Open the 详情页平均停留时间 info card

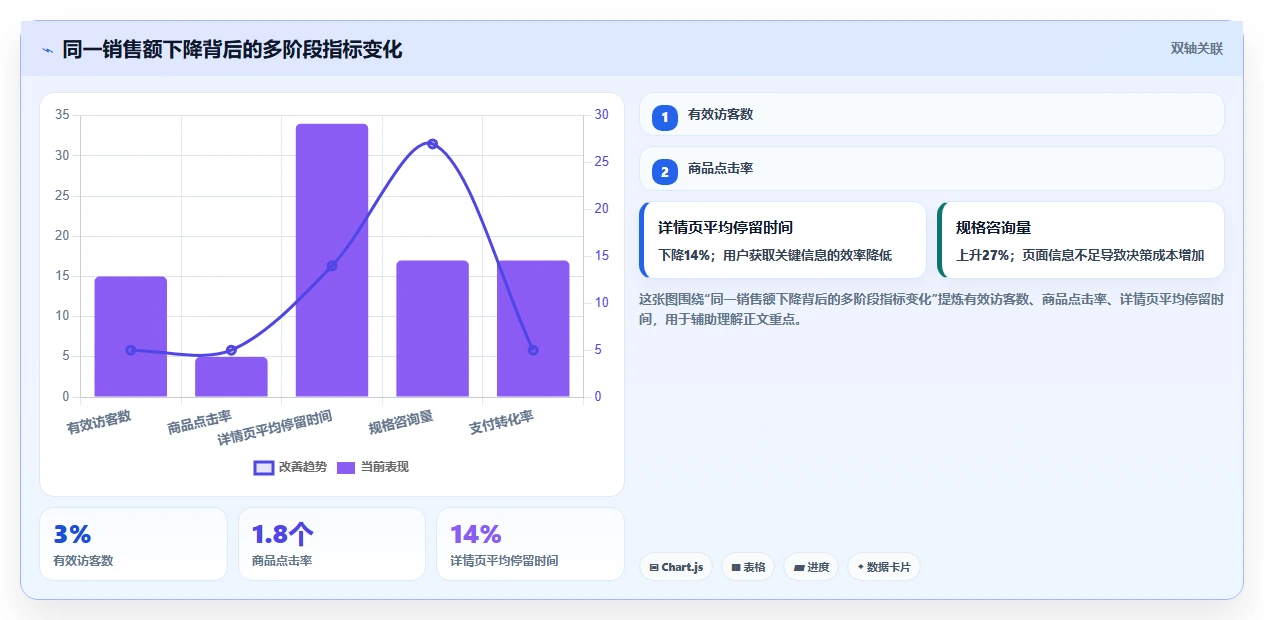(x=783, y=240)
